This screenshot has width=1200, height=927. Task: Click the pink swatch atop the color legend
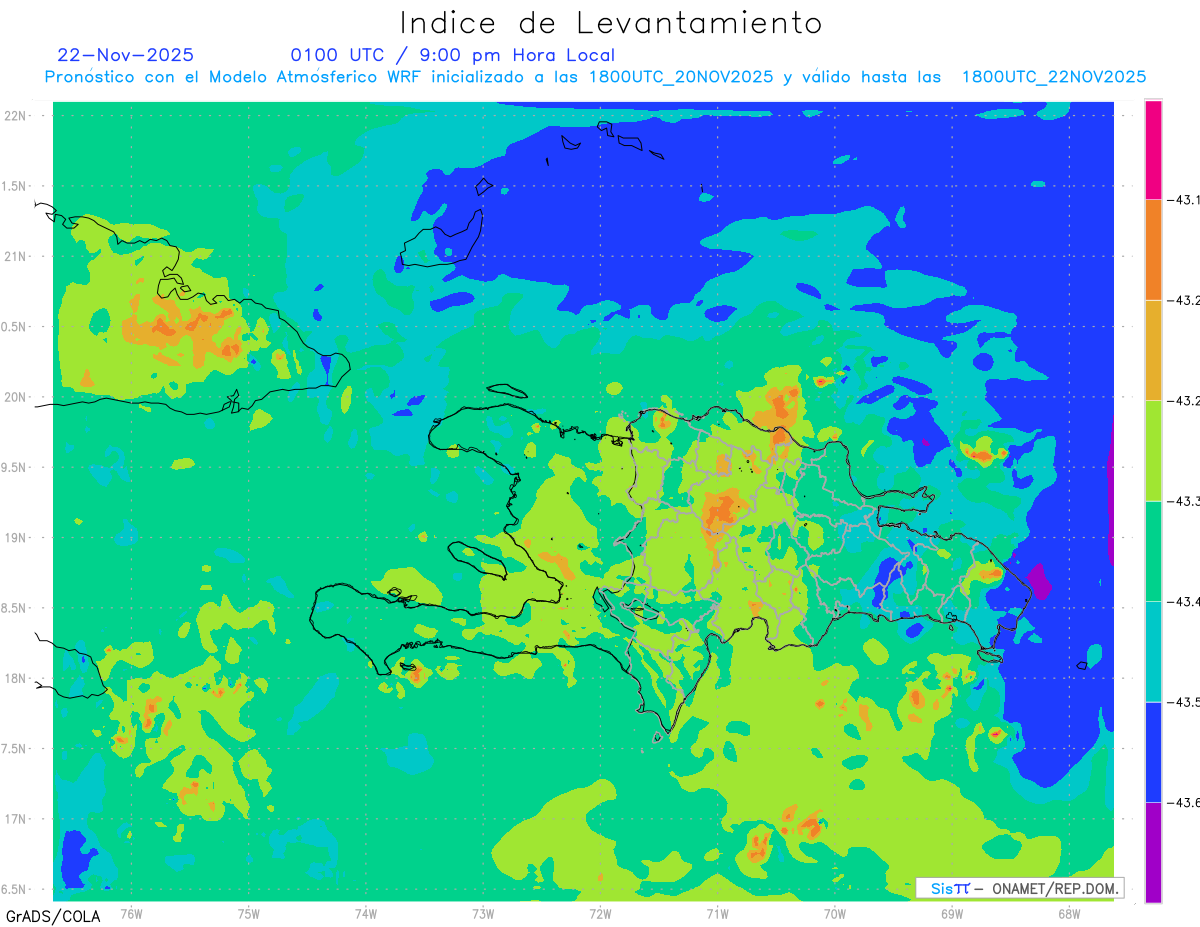(1153, 149)
